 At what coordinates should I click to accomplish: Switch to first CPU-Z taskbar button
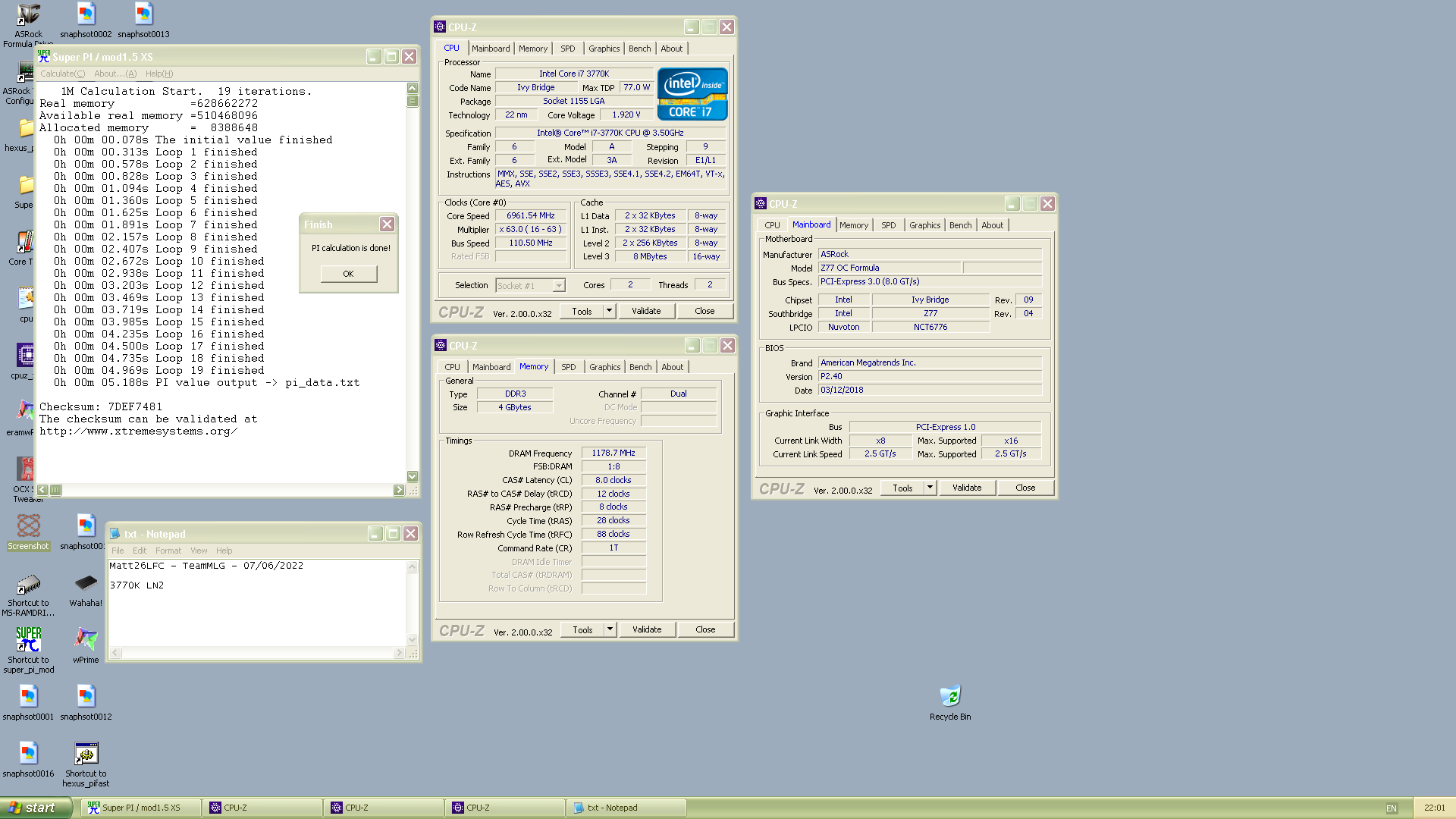coord(262,808)
